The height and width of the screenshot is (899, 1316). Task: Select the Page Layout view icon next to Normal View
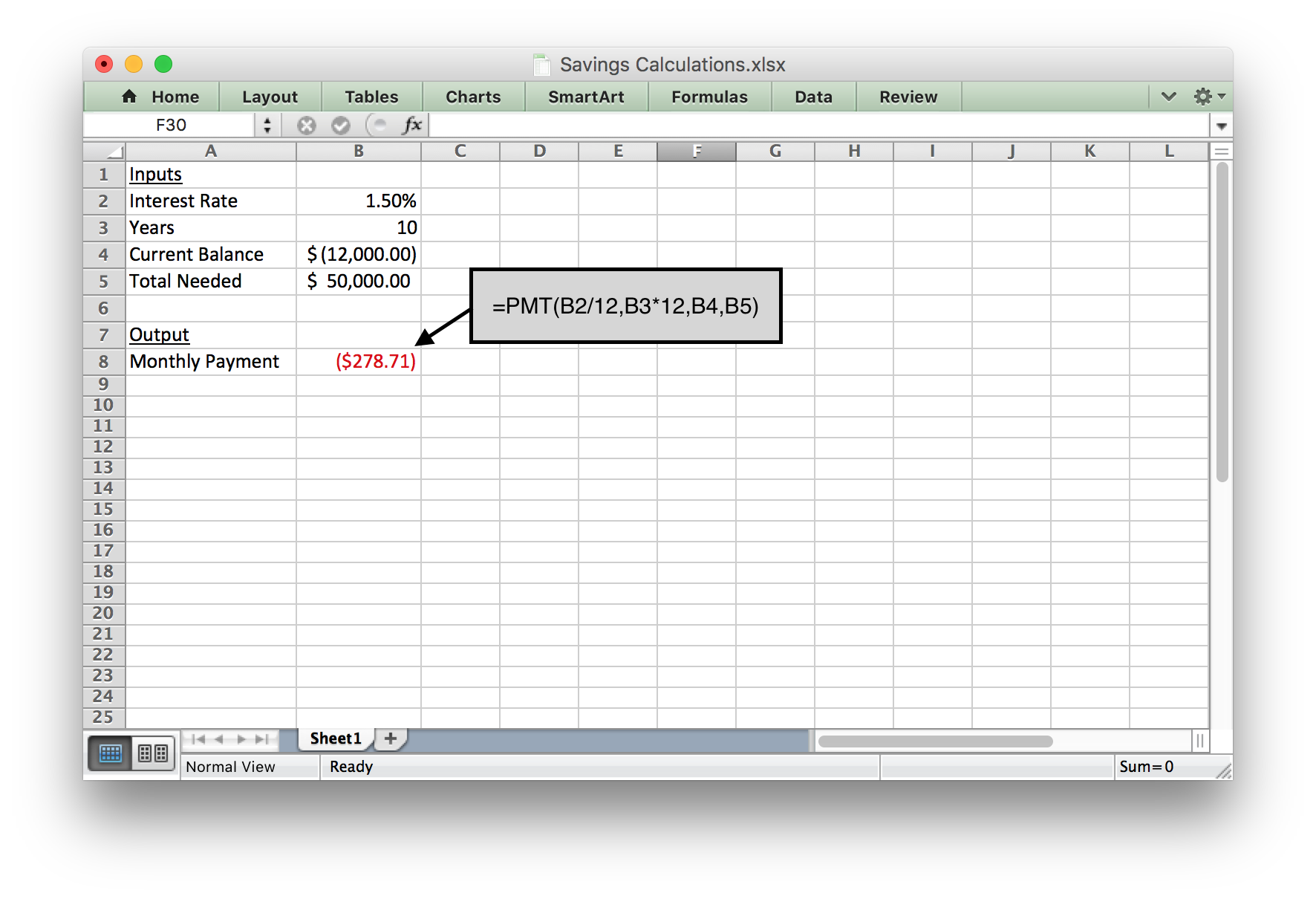(x=153, y=753)
